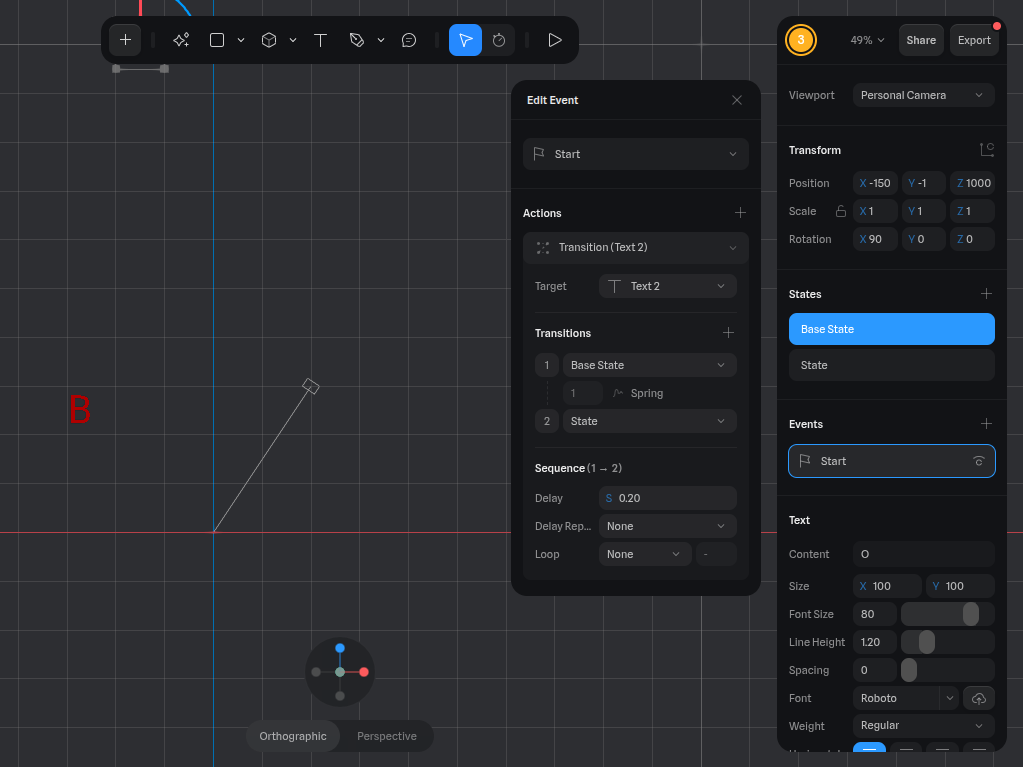The width and height of the screenshot is (1023, 767).
Task: Click the orange user avatar badge
Action: (x=801, y=40)
